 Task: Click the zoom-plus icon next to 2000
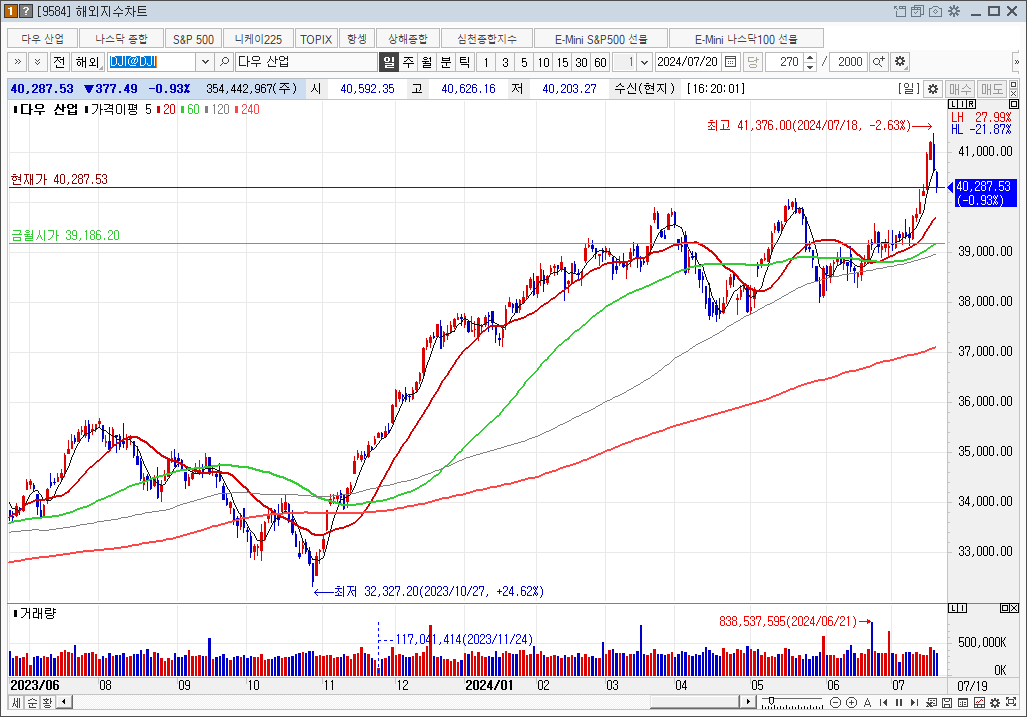coord(879,62)
